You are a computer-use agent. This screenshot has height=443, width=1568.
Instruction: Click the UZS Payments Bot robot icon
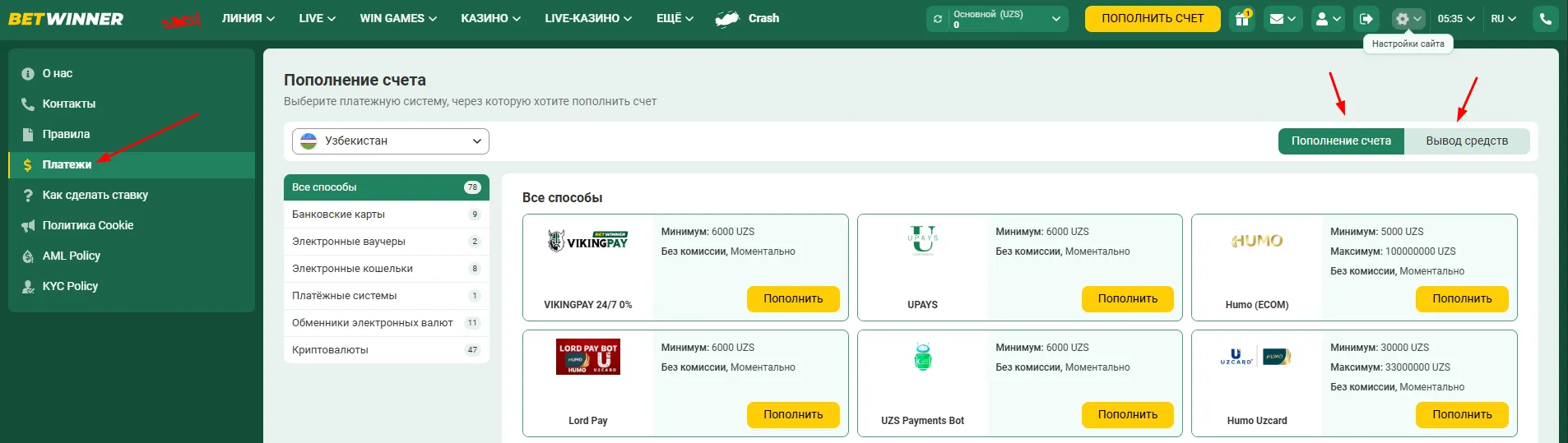(923, 357)
